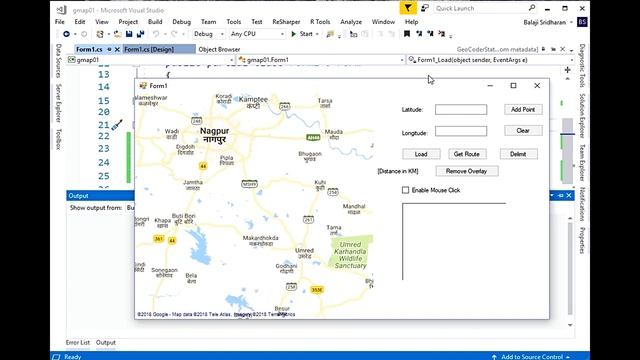This screenshot has height=360, width=640.
Task: Open the Solution Explorer side tab
Action: 582,116
